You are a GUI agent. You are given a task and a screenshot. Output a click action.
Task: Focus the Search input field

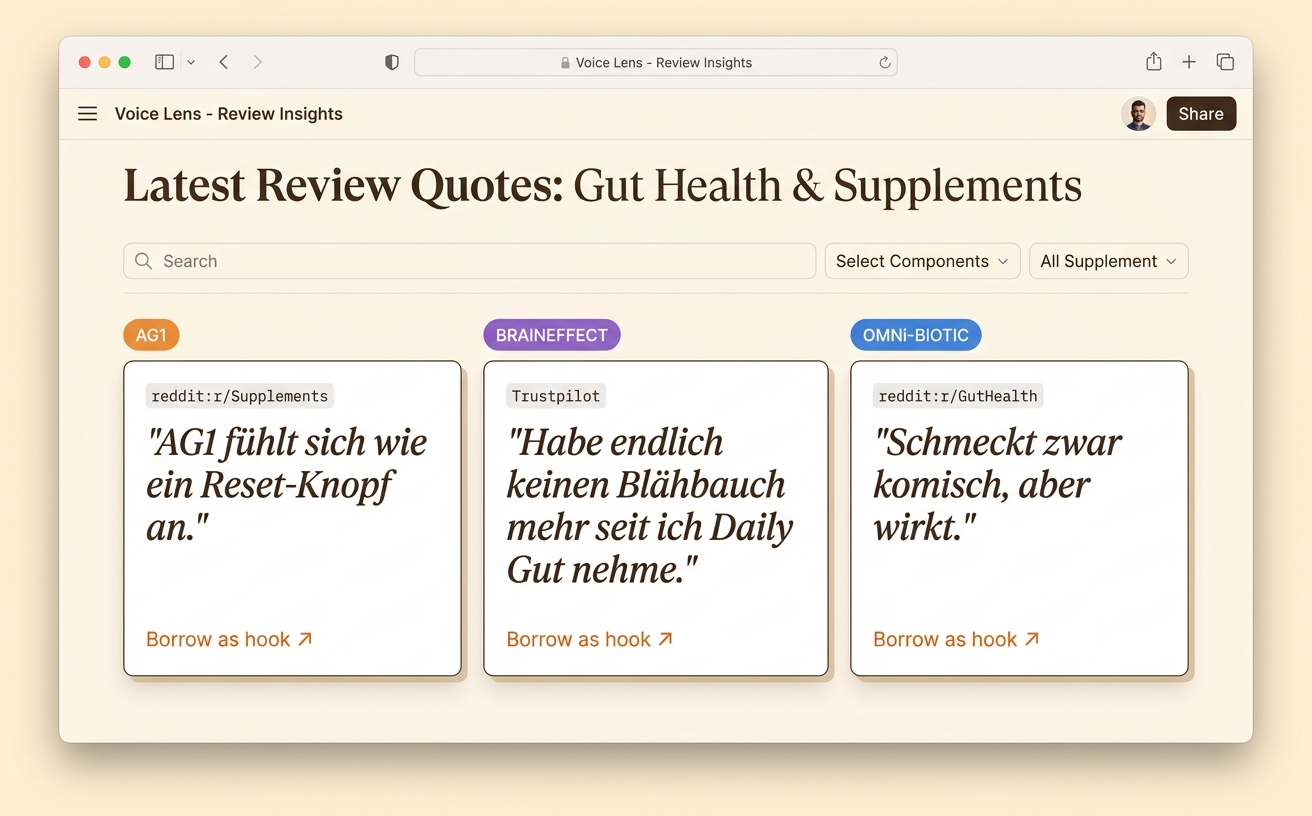(470, 261)
